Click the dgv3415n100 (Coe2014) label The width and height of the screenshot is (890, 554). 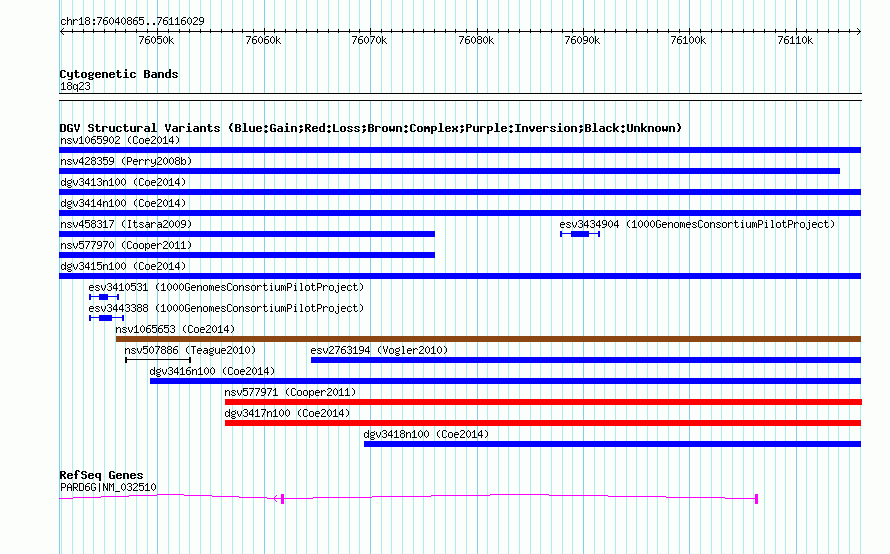(123, 266)
